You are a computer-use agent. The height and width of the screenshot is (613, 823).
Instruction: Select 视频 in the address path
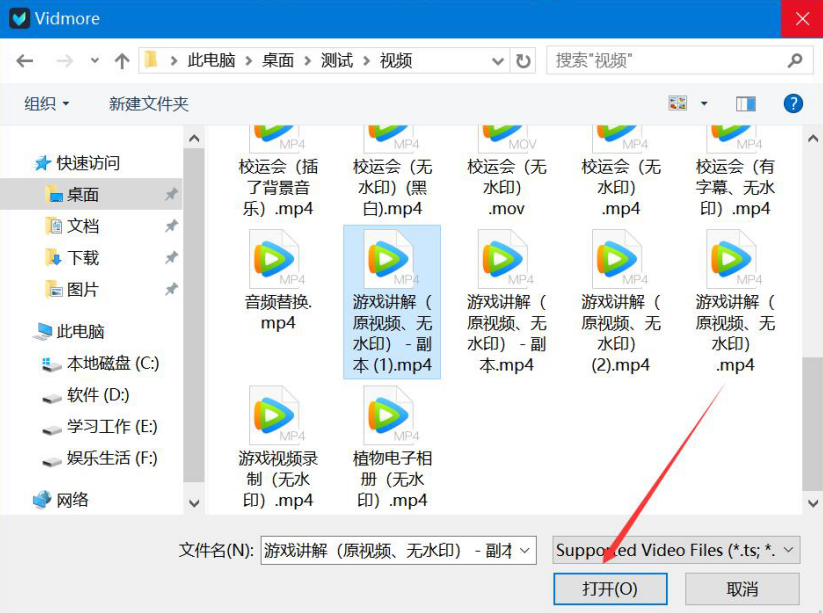point(395,60)
